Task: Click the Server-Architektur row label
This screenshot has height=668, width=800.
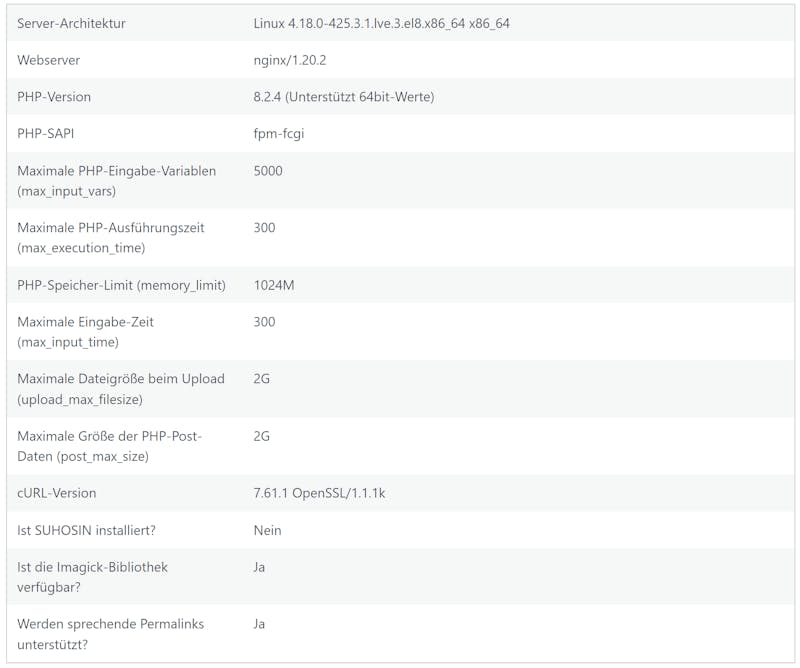Action: 71,23
